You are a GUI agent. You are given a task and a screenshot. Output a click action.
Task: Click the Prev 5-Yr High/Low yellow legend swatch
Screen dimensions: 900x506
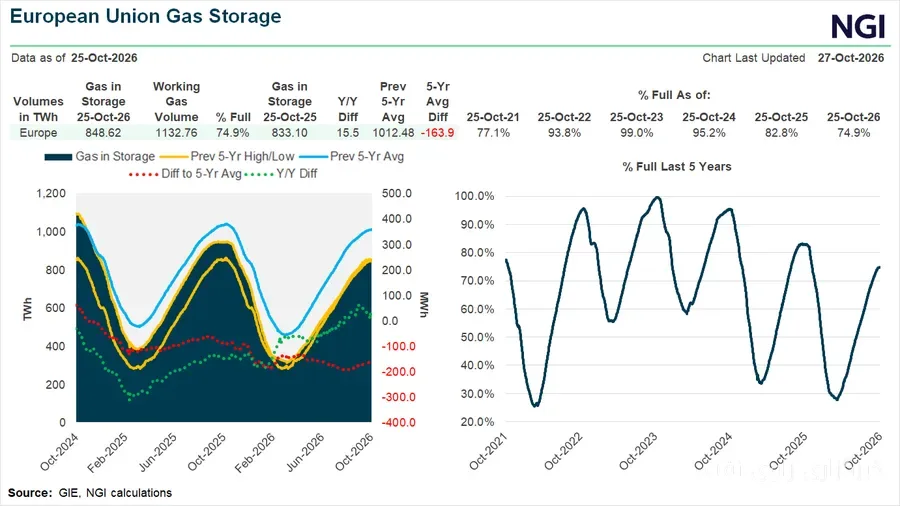coord(174,157)
